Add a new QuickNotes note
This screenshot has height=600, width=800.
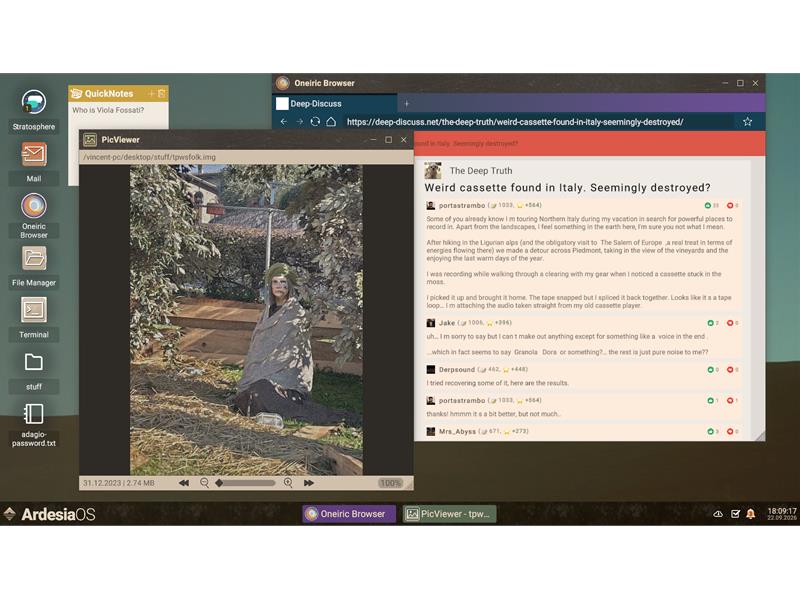(x=150, y=94)
